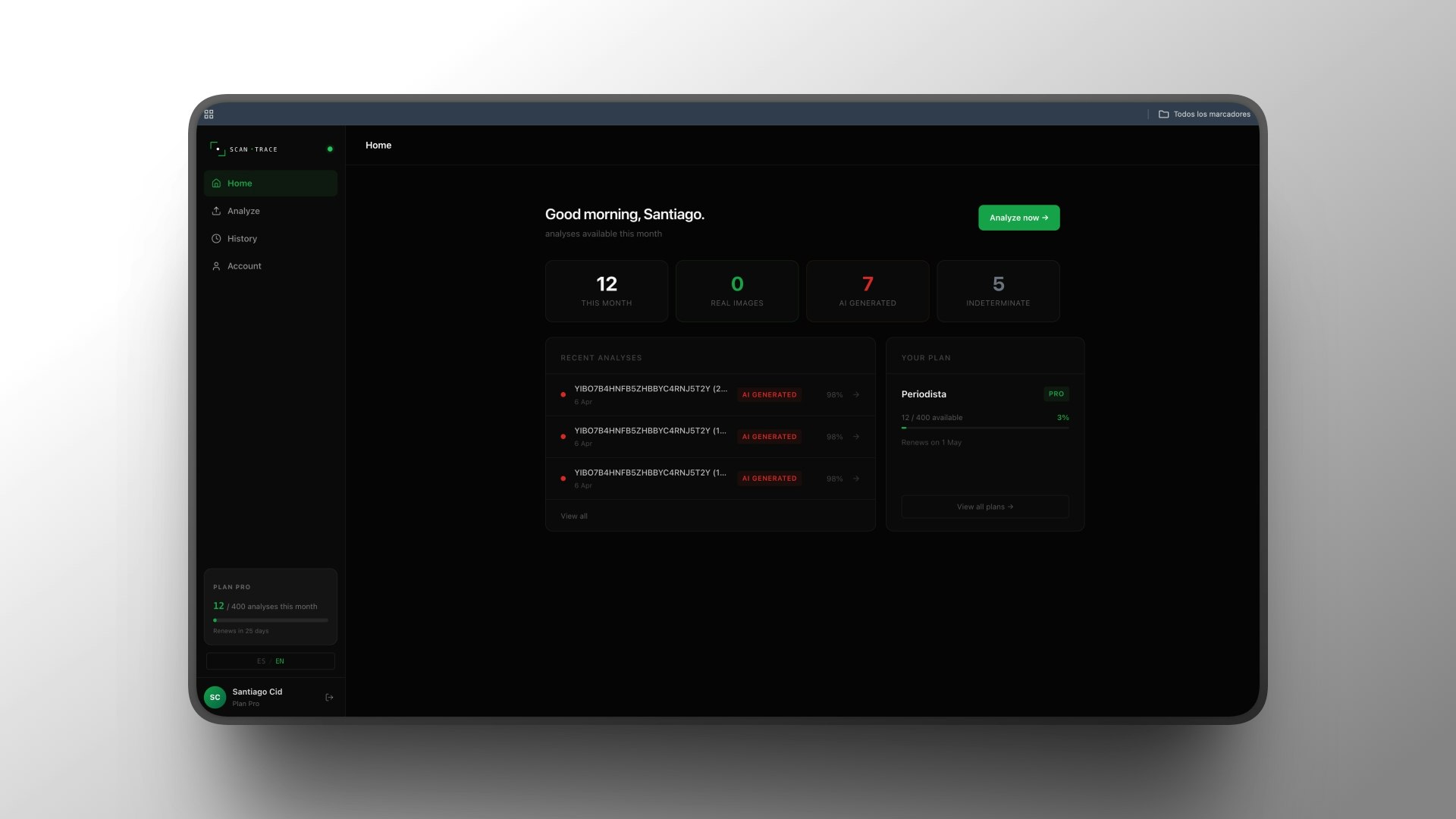The width and height of the screenshot is (1456, 819).
Task: Open the first AI Generated analysis via its arrow
Action: click(x=855, y=394)
